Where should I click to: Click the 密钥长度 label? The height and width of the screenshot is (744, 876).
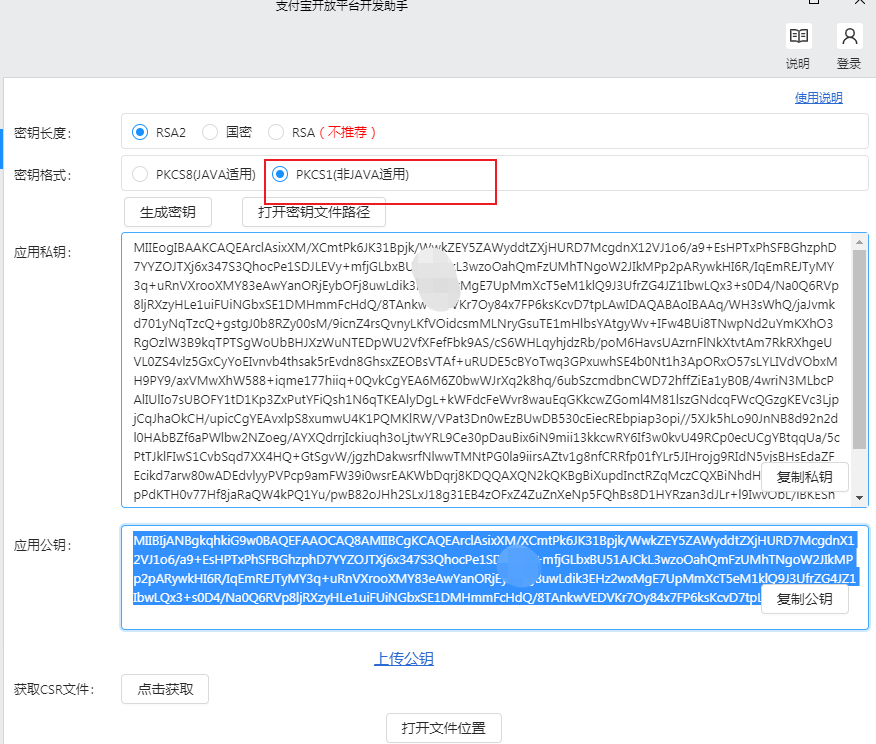click(42, 133)
